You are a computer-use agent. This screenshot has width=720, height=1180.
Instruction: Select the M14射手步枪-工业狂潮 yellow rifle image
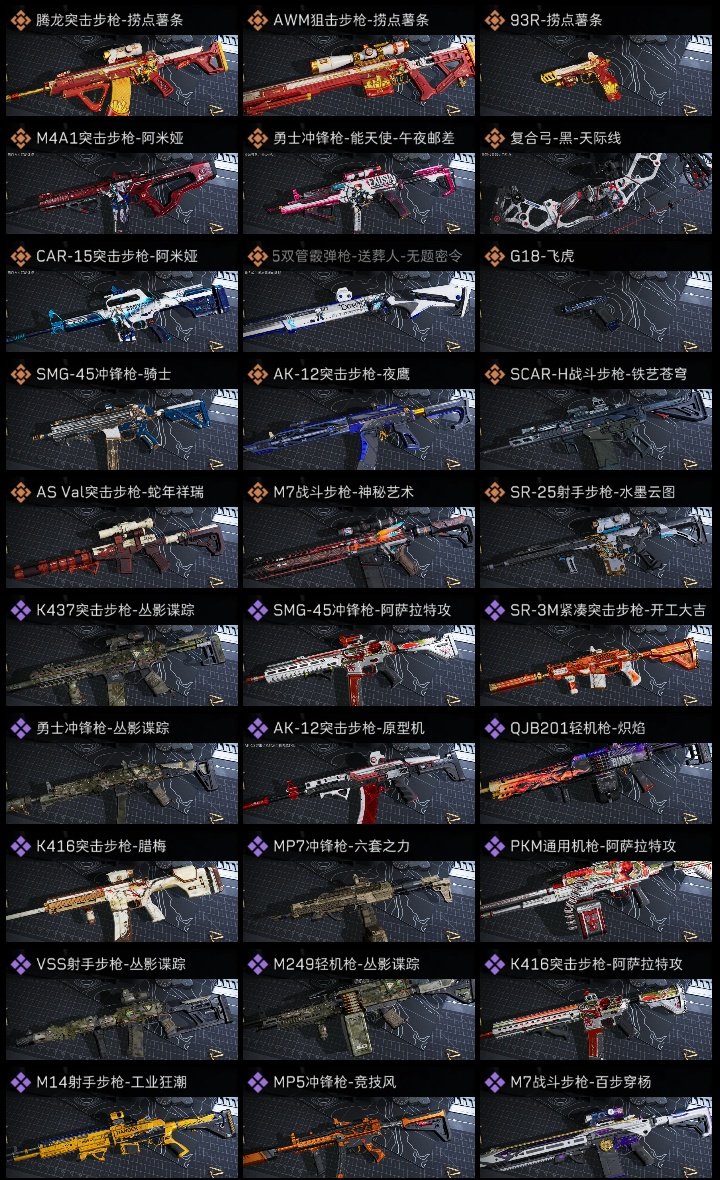point(122,1137)
